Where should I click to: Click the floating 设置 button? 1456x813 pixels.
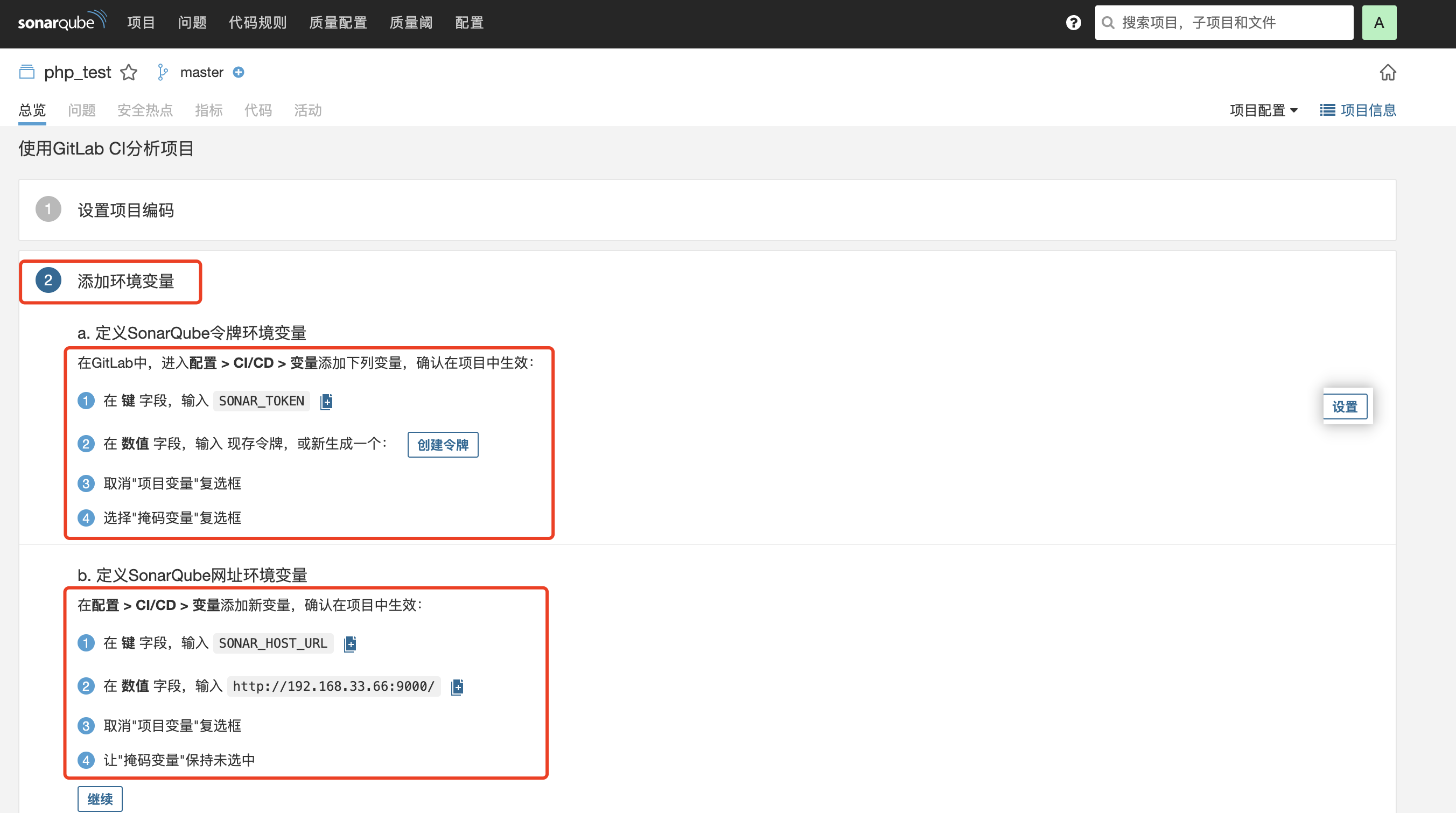[1344, 407]
